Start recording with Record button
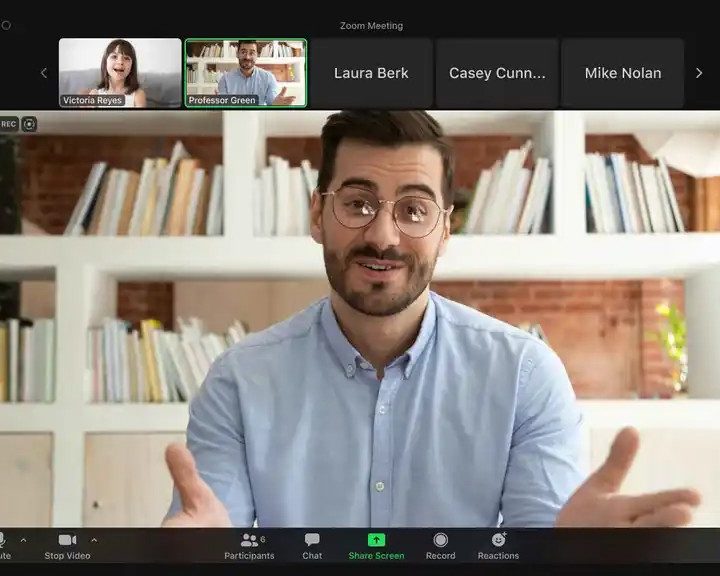 pyautogui.click(x=440, y=546)
